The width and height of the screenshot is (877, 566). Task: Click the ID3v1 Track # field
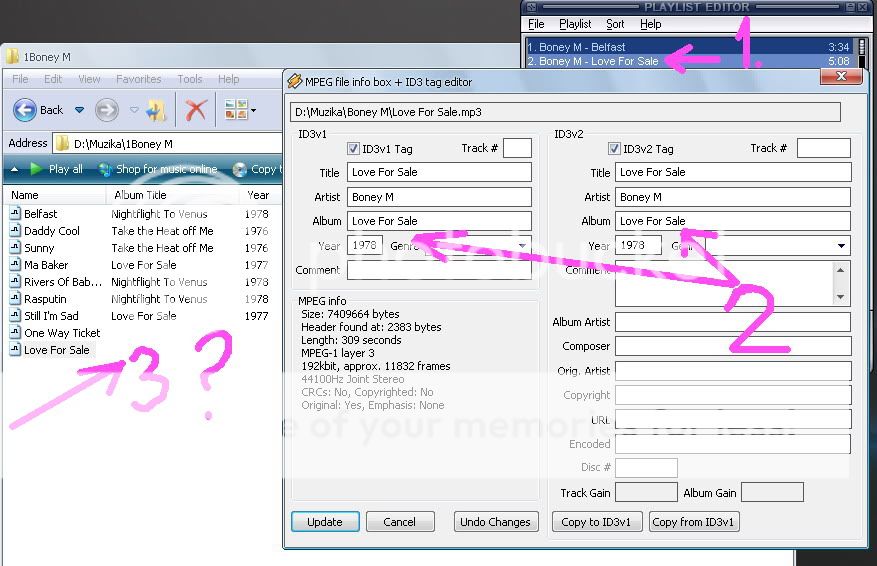click(x=517, y=148)
